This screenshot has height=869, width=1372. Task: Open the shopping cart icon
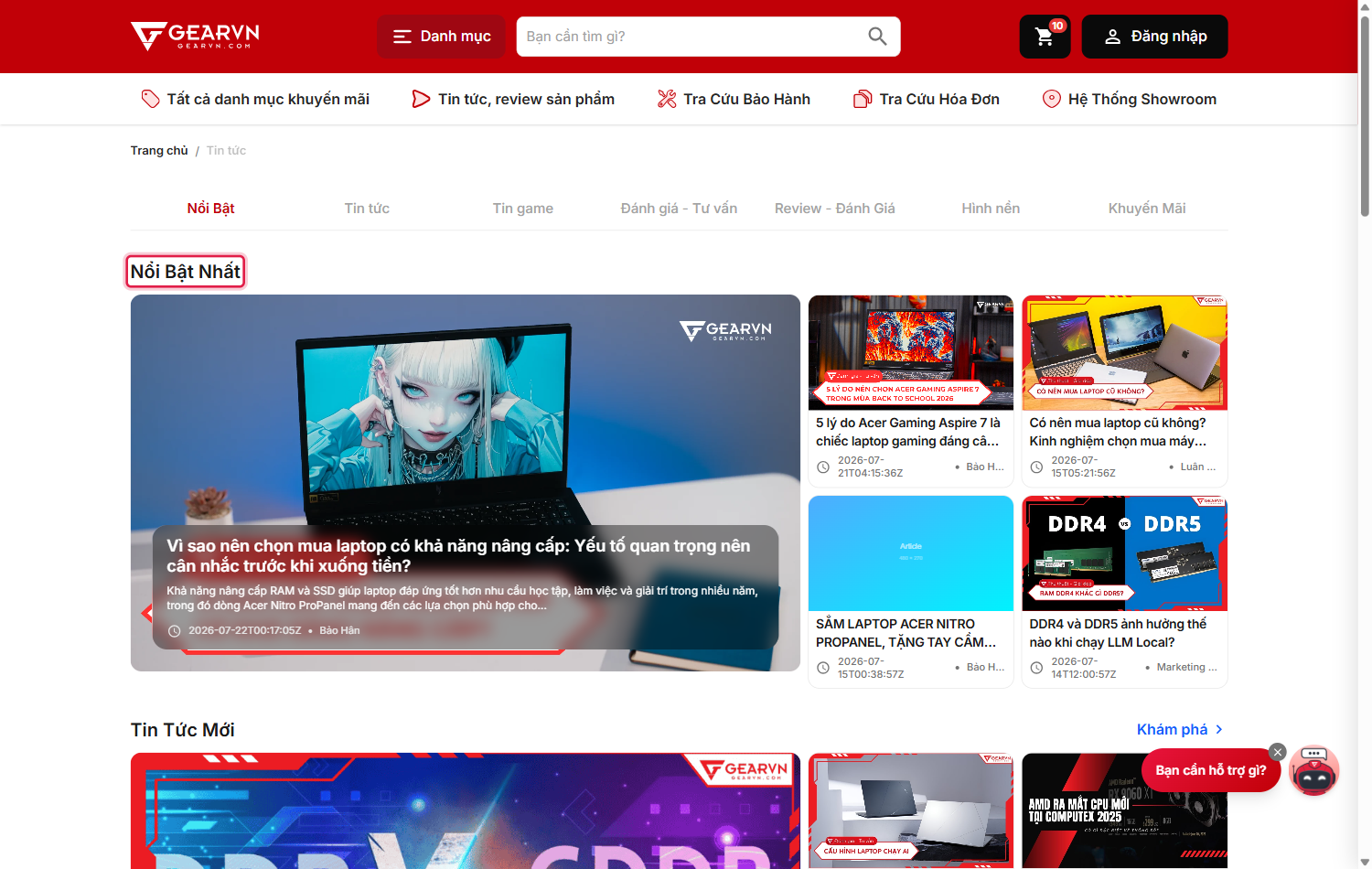[x=1045, y=37]
